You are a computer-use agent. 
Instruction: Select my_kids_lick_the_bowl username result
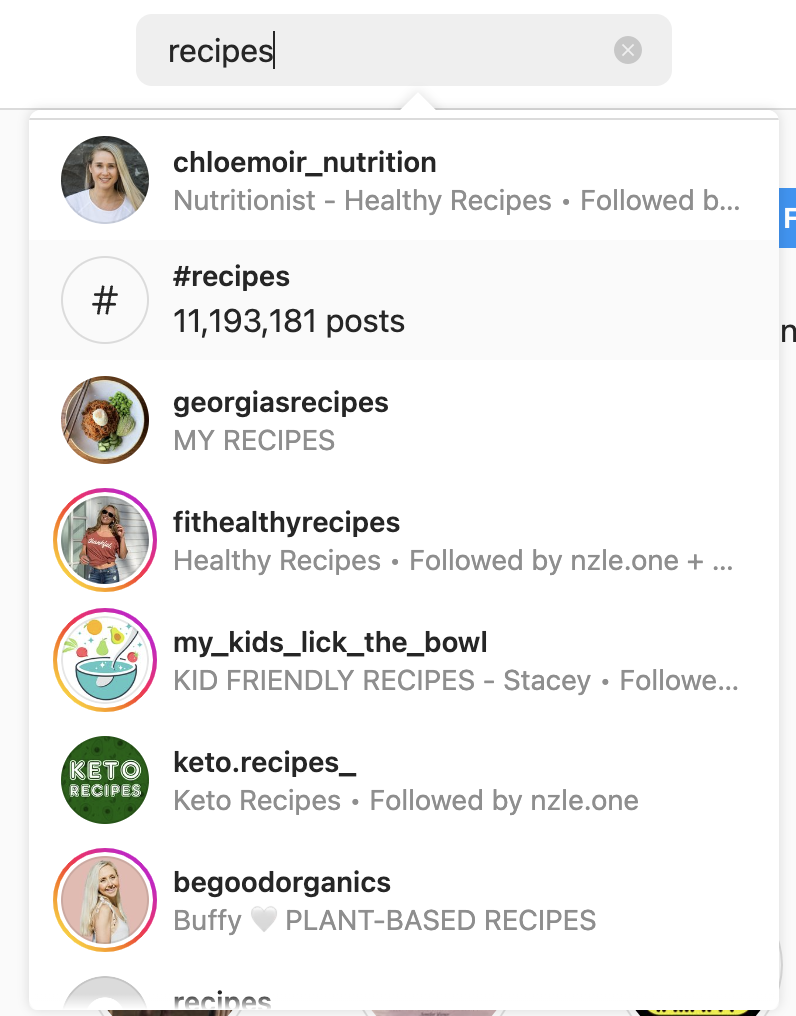pyautogui.click(x=330, y=642)
